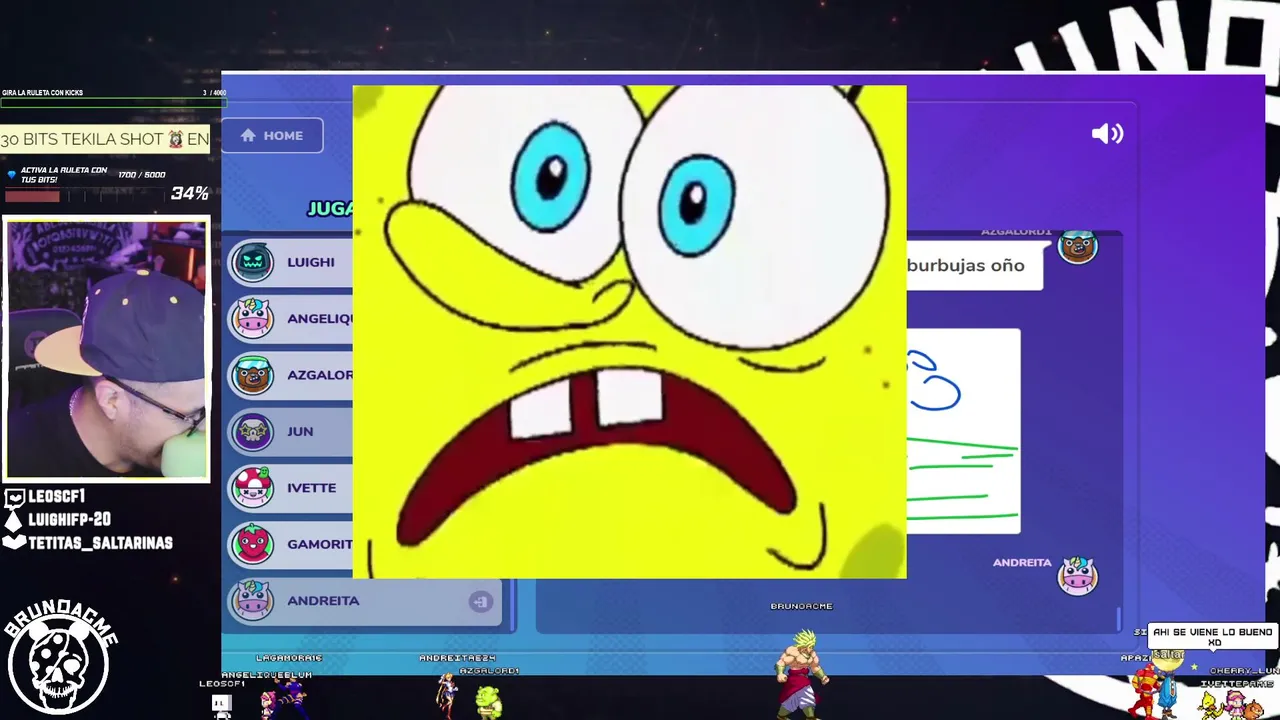Image resolution: width=1280 pixels, height=720 pixels.
Task: Click the player name JUN
Action: coord(300,431)
